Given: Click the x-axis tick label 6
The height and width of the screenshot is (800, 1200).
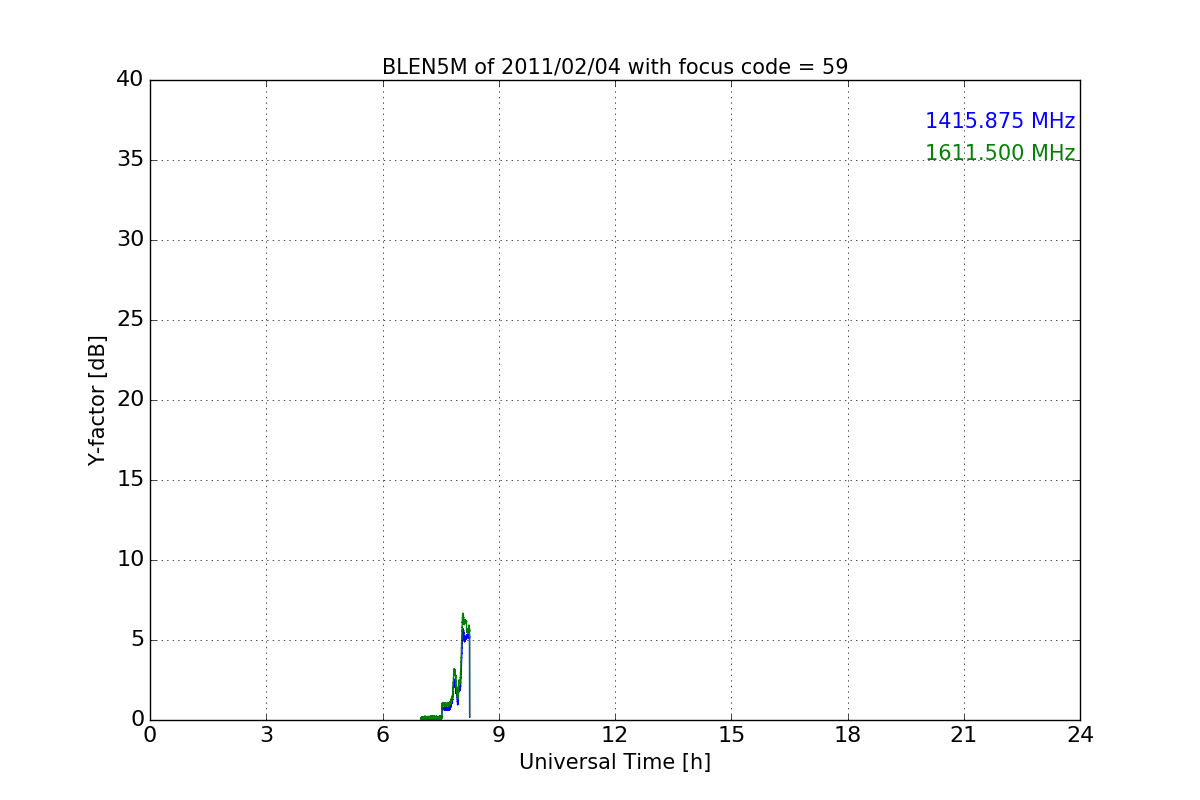Looking at the screenshot, I should (382, 735).
